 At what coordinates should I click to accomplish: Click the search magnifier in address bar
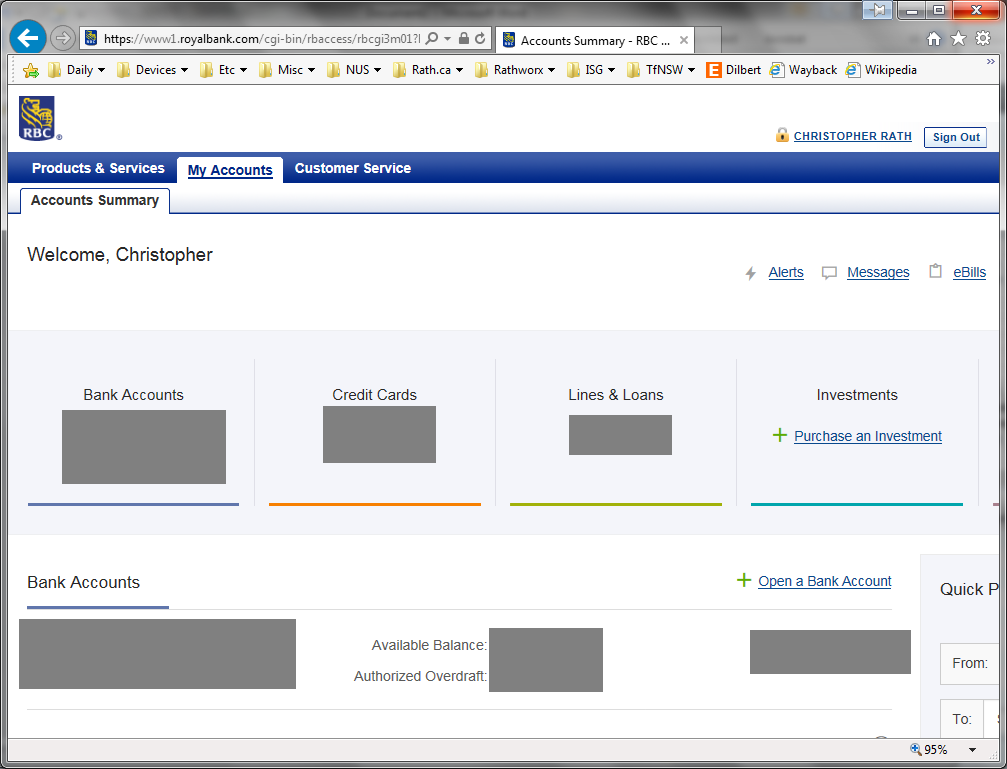point(432,39)
